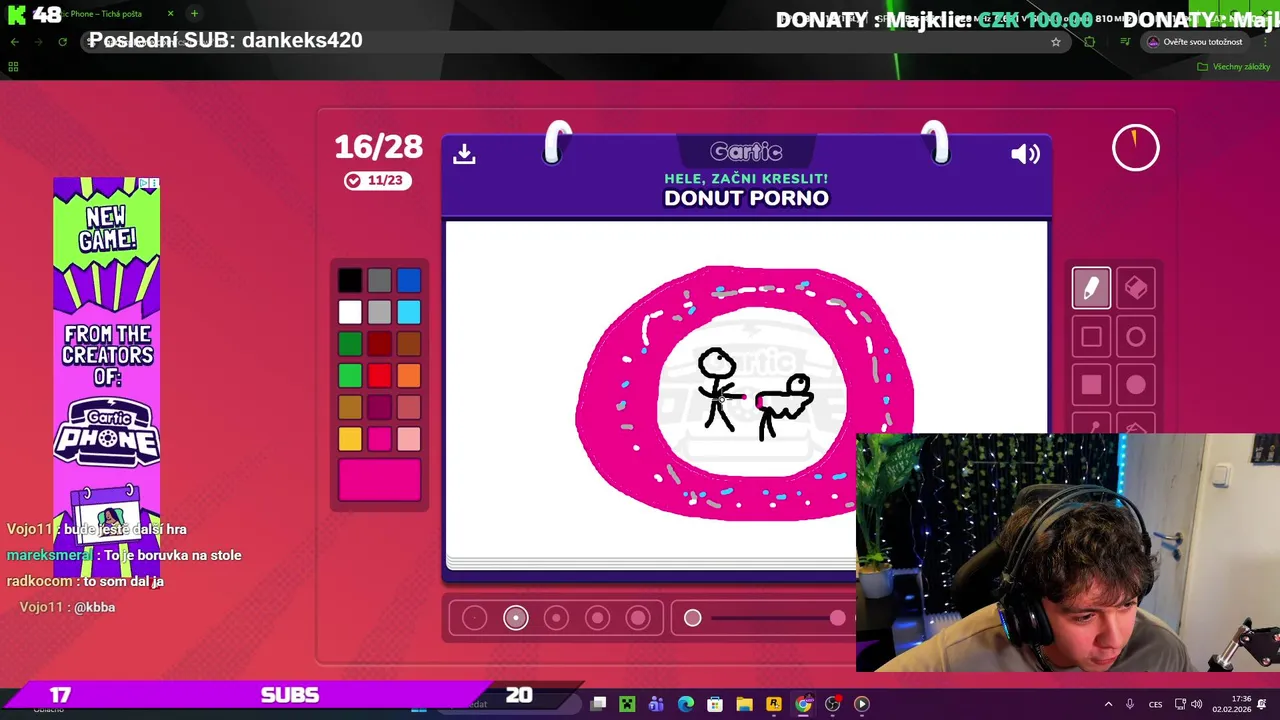Expand hidden system tray icons
Viewport: 1280px width, 720px height.
(1108, 704)
